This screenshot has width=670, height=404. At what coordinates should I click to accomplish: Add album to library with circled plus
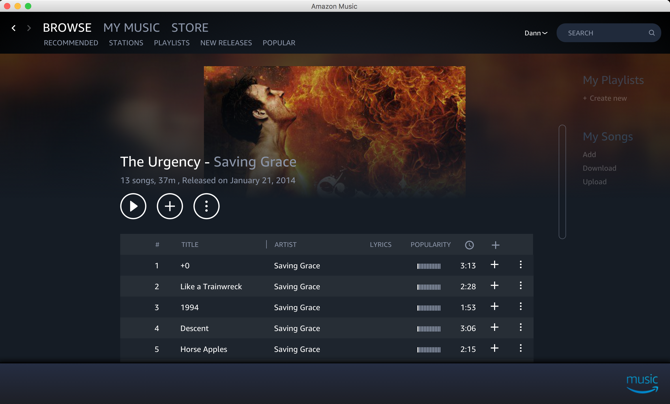170,206
